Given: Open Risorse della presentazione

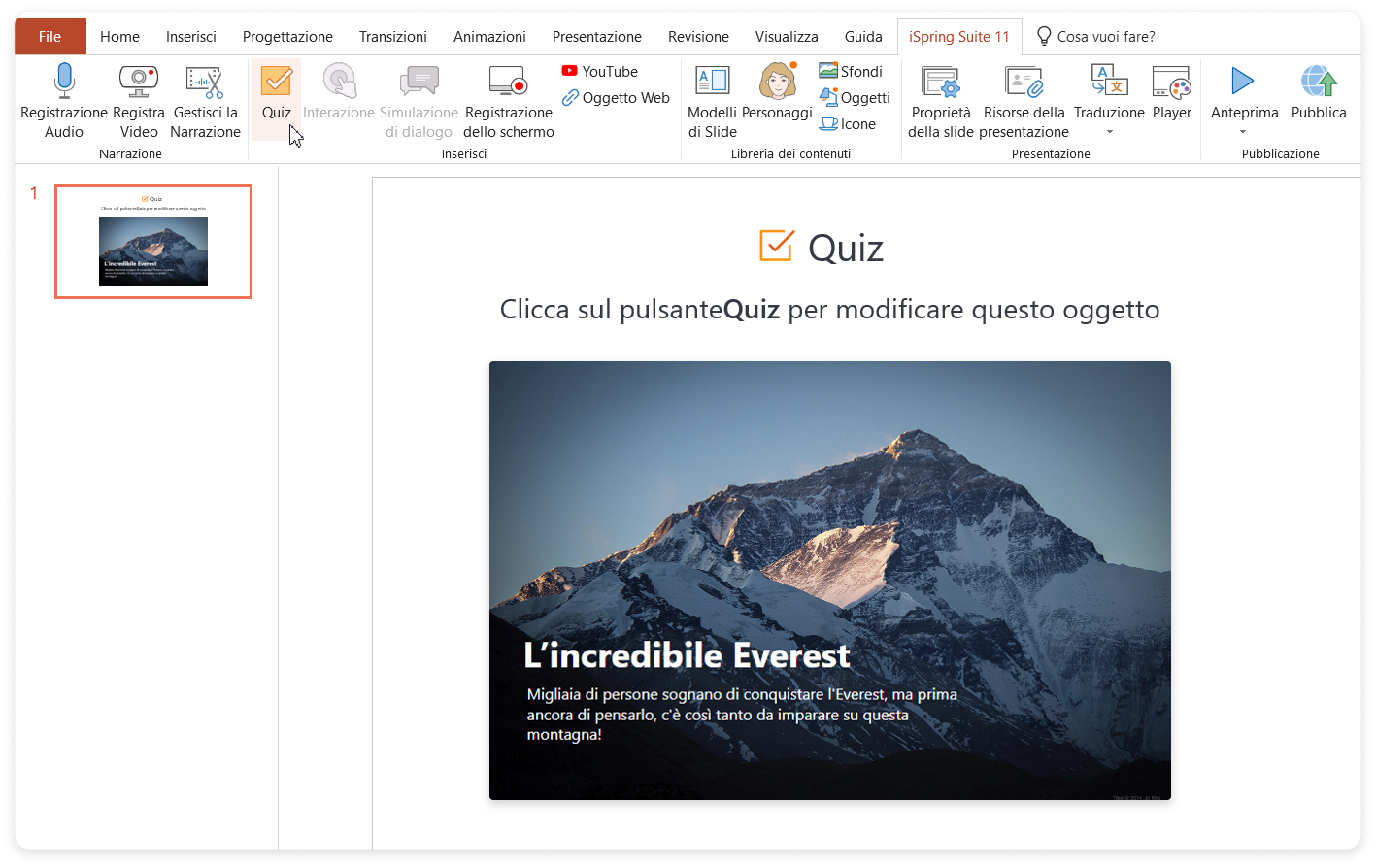Looking at the screenshot, I should pyautogui.click(x=1024, y=82).
